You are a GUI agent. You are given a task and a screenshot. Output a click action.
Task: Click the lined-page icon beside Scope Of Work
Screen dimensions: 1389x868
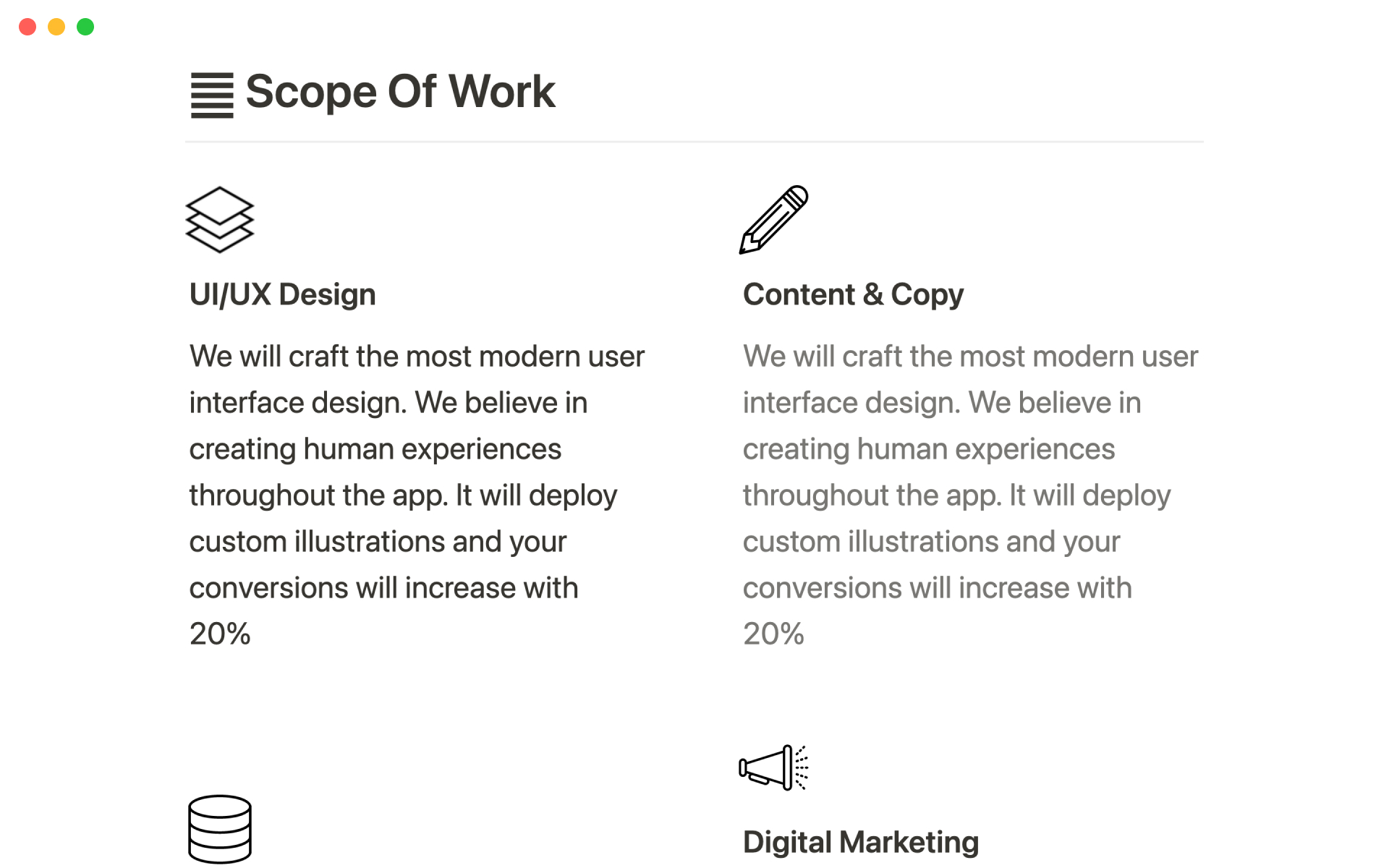point(211,95)
